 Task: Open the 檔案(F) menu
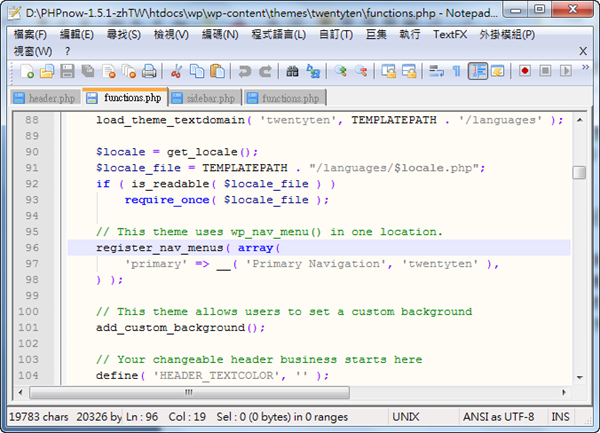tap(30, 34)
